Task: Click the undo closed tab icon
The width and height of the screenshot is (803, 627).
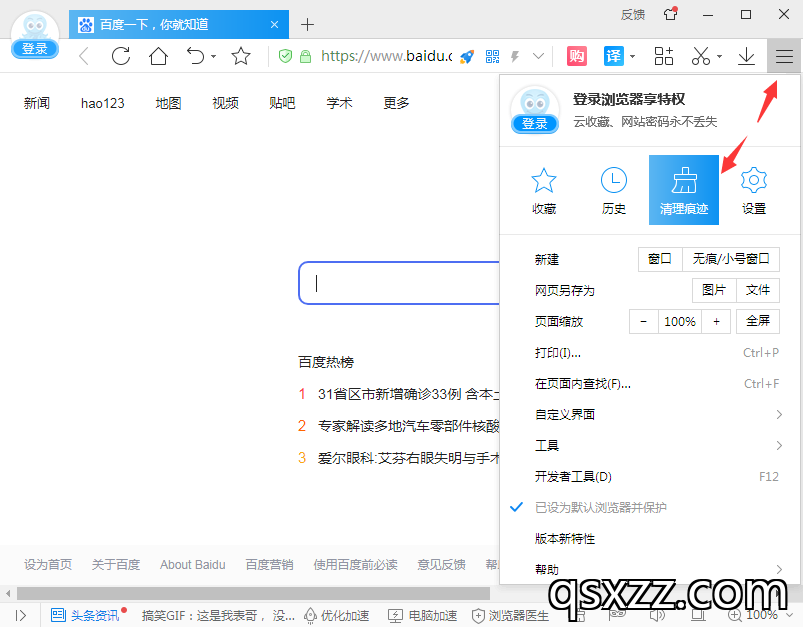Action: [195, 56]
